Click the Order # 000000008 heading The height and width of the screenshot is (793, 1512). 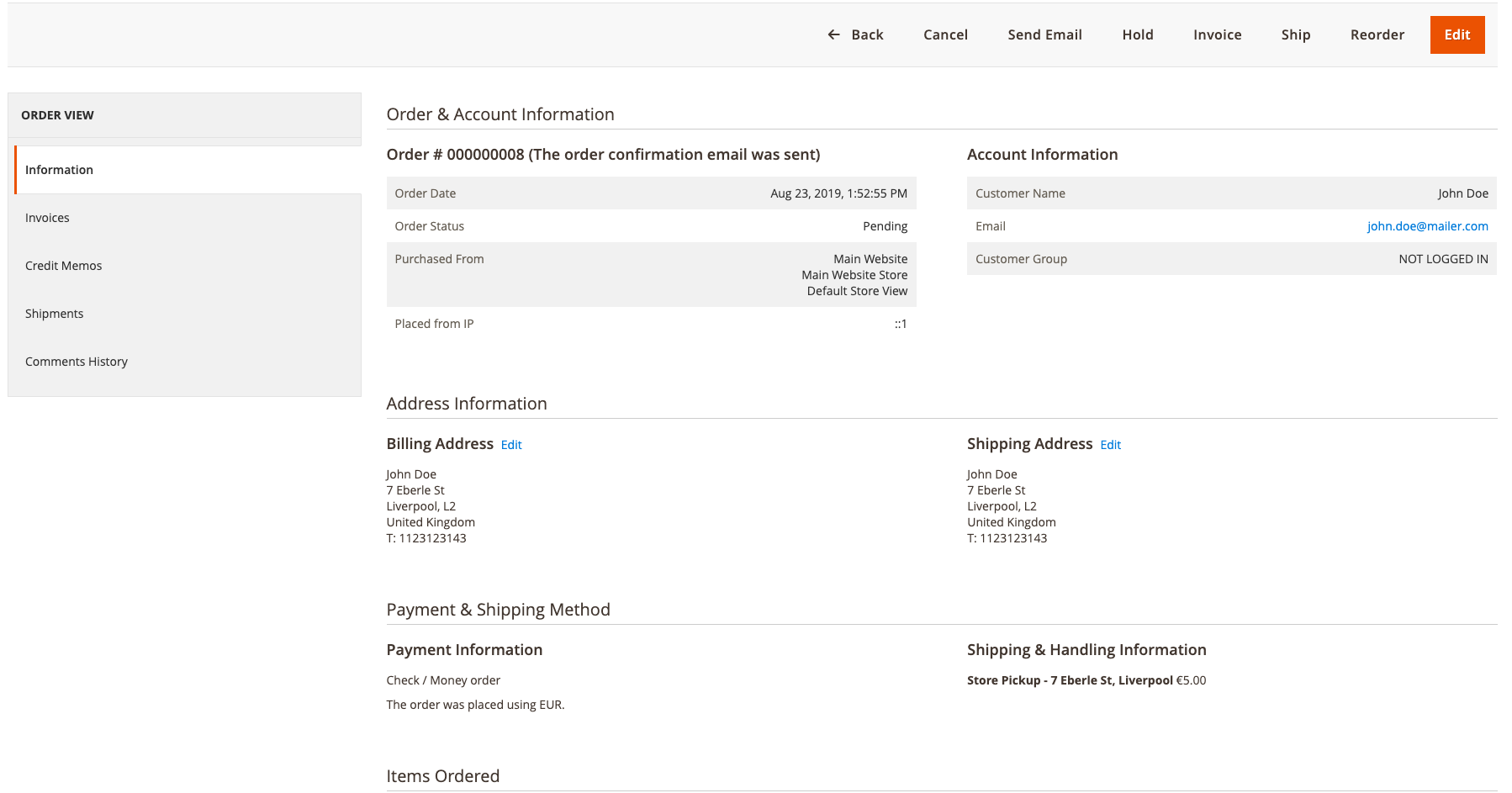(602, 155)
